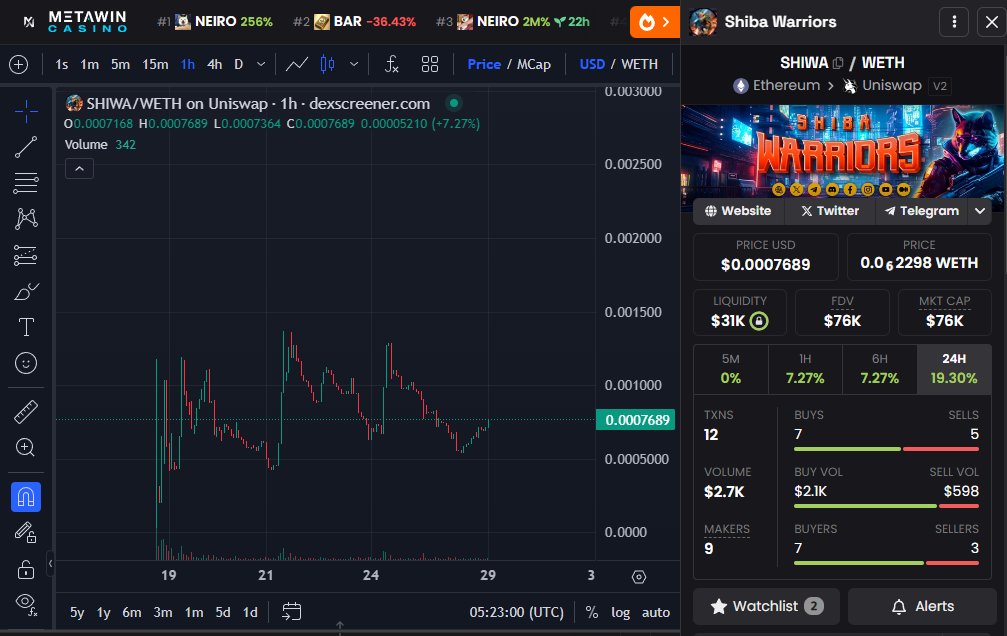Screen dimensions: 1007x636
Task: Set chart range to 6m
Action: pyautogui.click(x=132, y=612)
